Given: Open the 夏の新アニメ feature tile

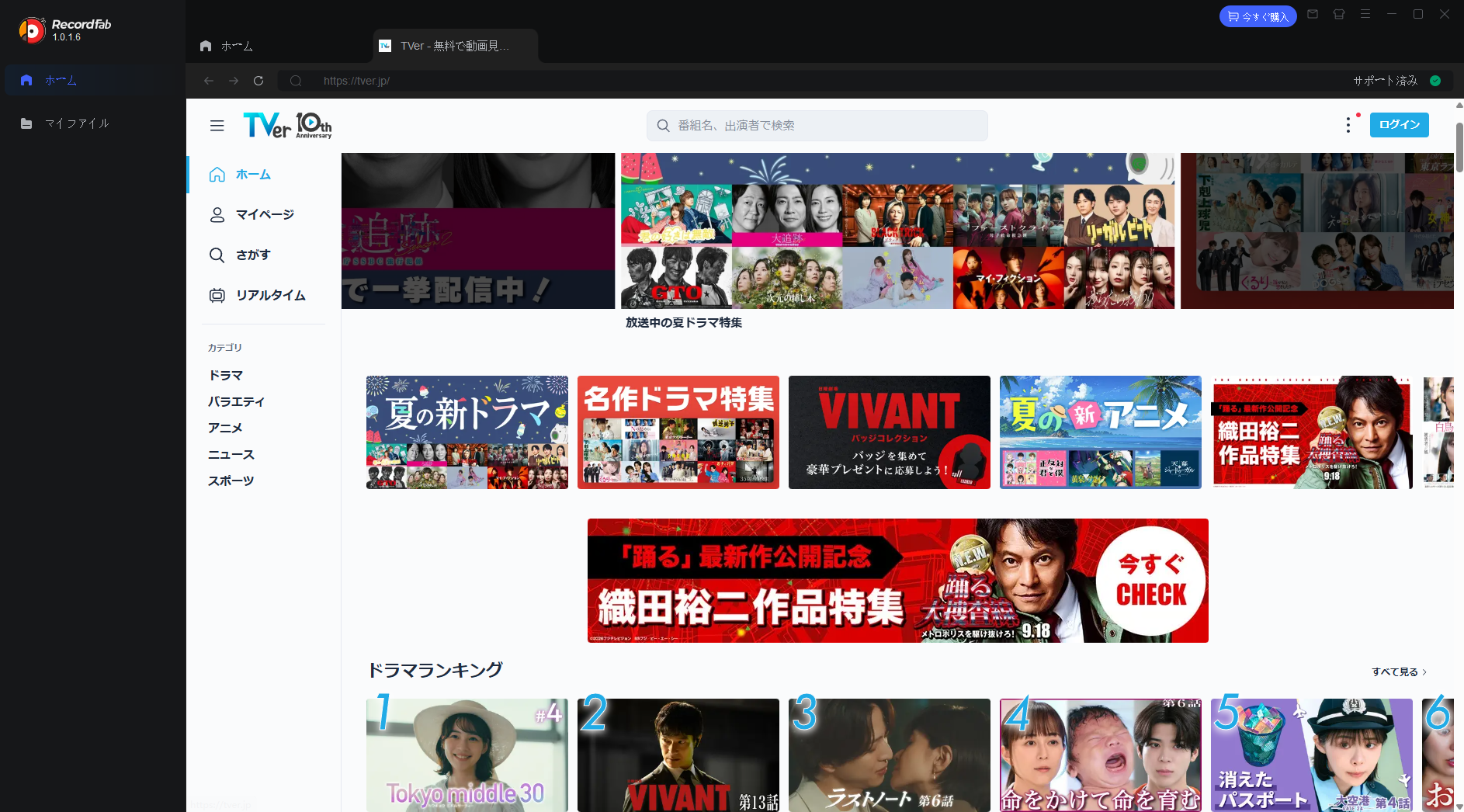Looking at the screenshot, I should point(1101,432).
